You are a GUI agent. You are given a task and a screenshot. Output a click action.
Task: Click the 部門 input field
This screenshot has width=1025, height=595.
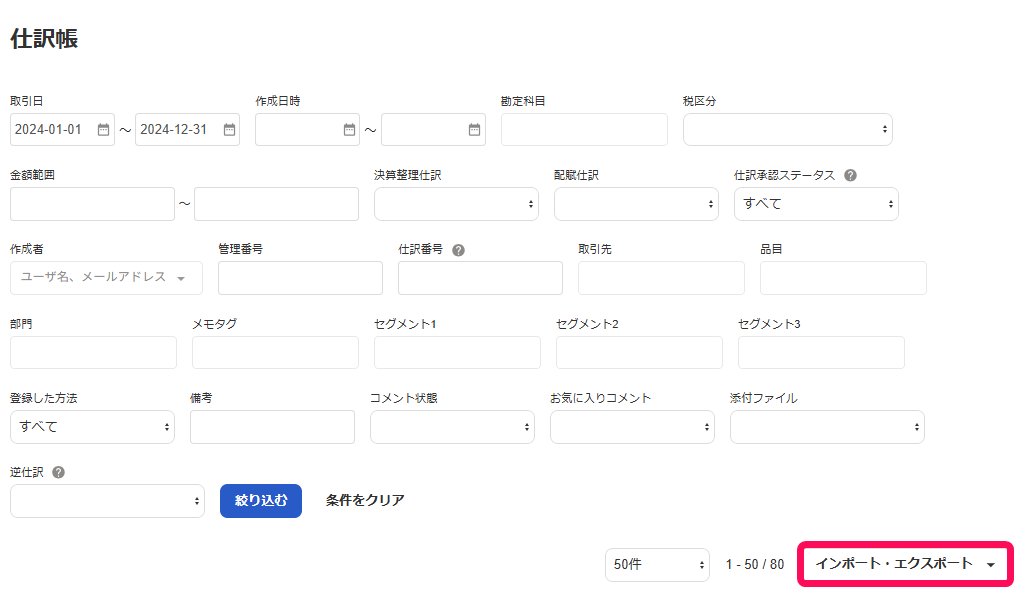(93, 352)
